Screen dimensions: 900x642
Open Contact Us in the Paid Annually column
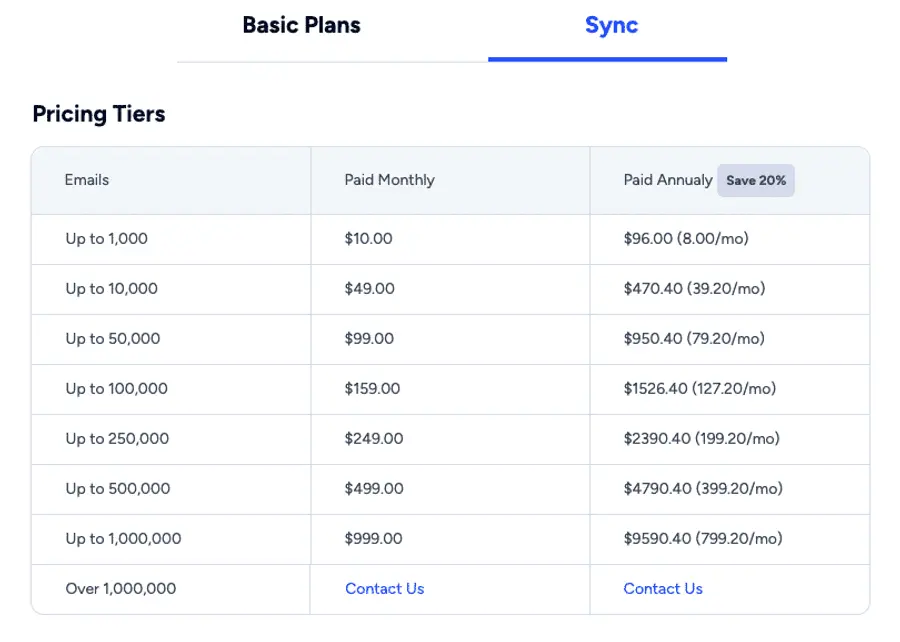coord(663,589)
